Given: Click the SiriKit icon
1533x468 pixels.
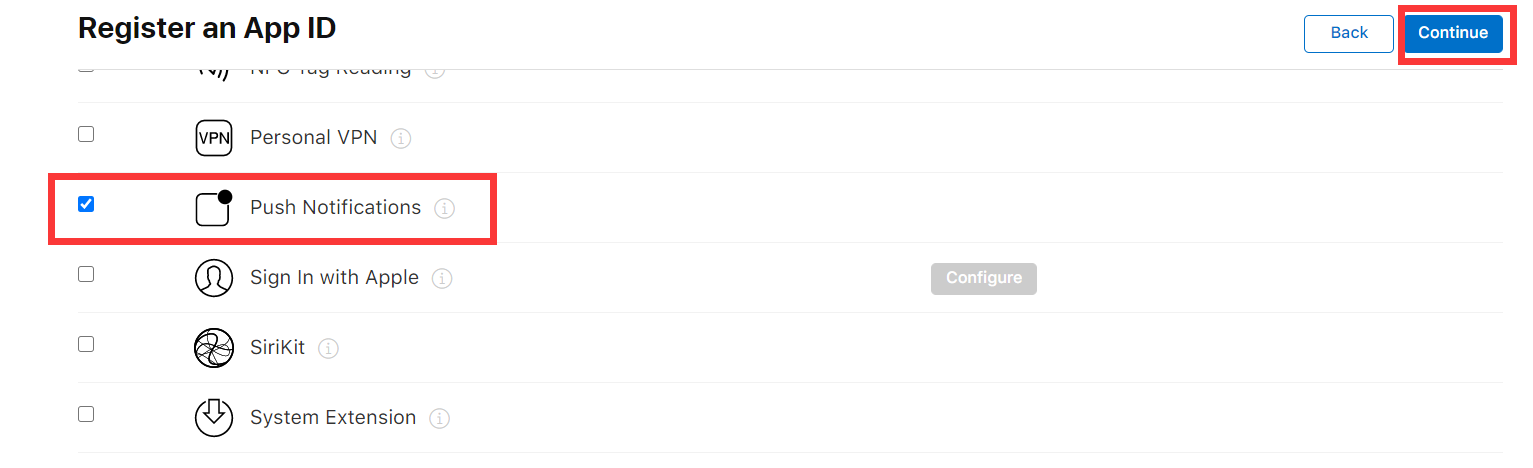Looking at the screenshot, I should [x=213, y=348].
